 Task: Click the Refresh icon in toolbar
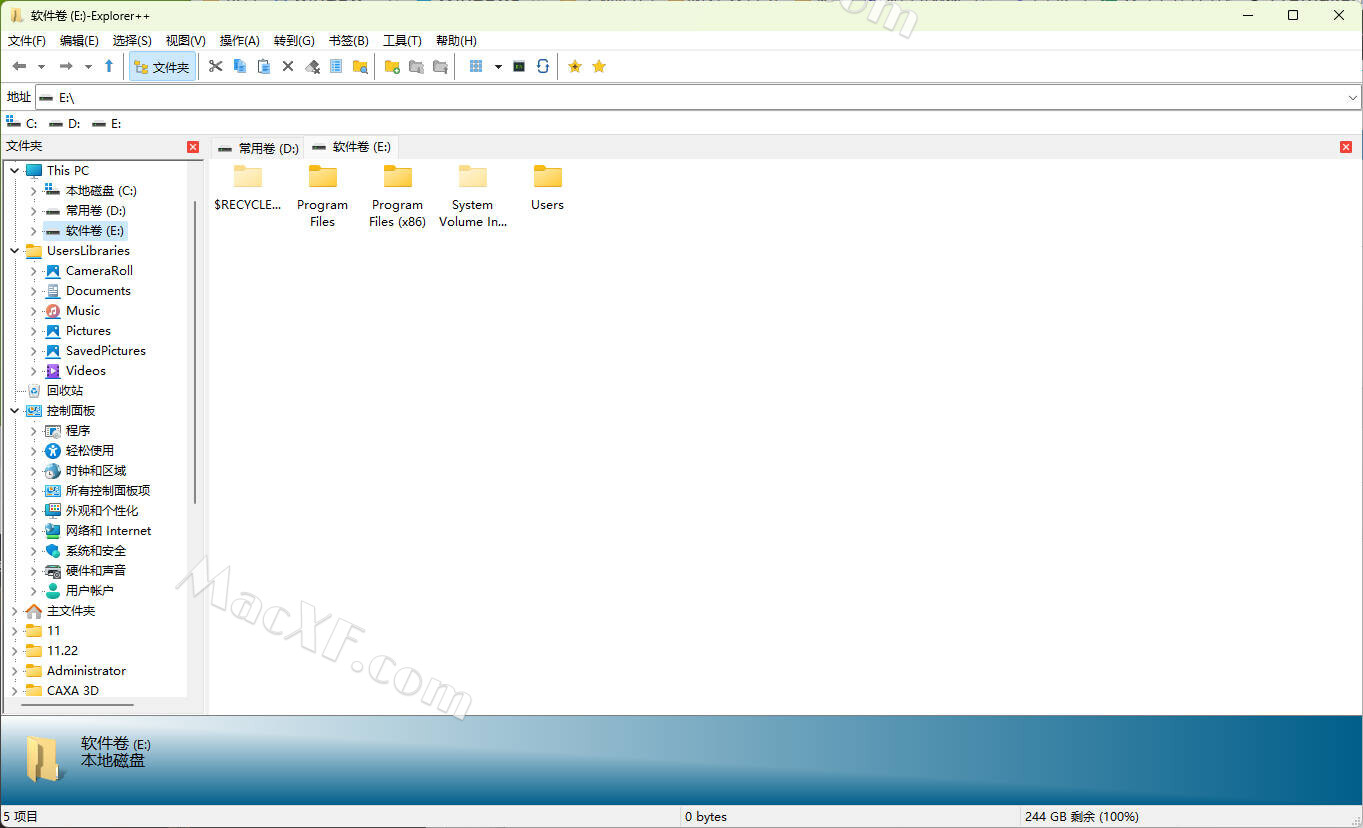(543, 66)
